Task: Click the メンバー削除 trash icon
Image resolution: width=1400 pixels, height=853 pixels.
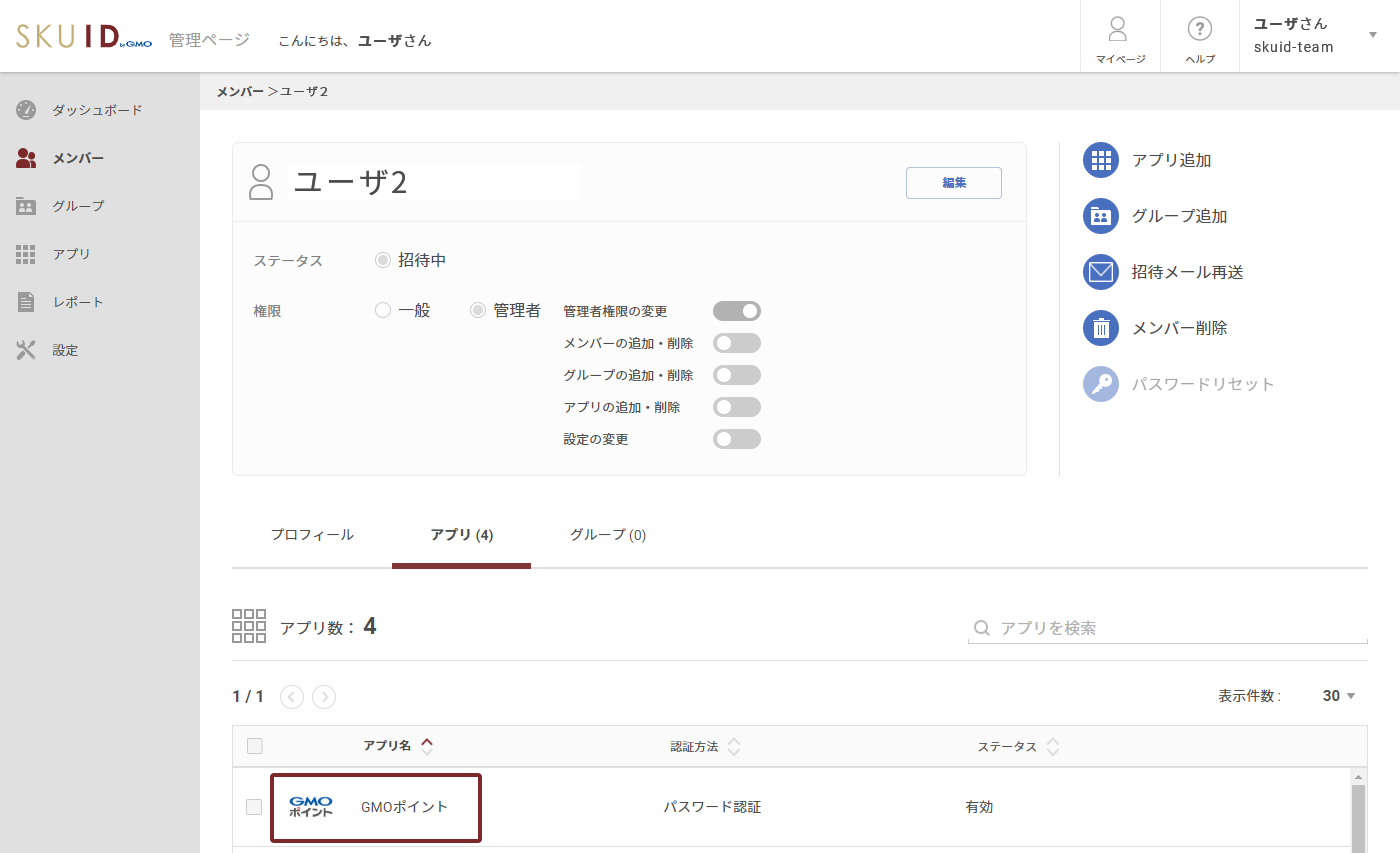Action: tap(1100, 327)
